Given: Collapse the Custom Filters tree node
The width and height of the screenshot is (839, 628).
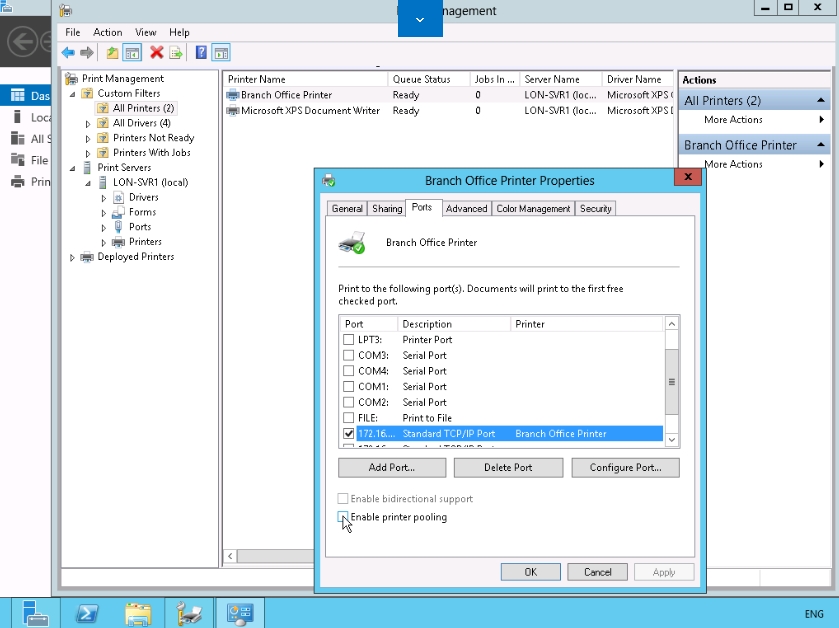Looking at the screenshot, I should 73,94.
